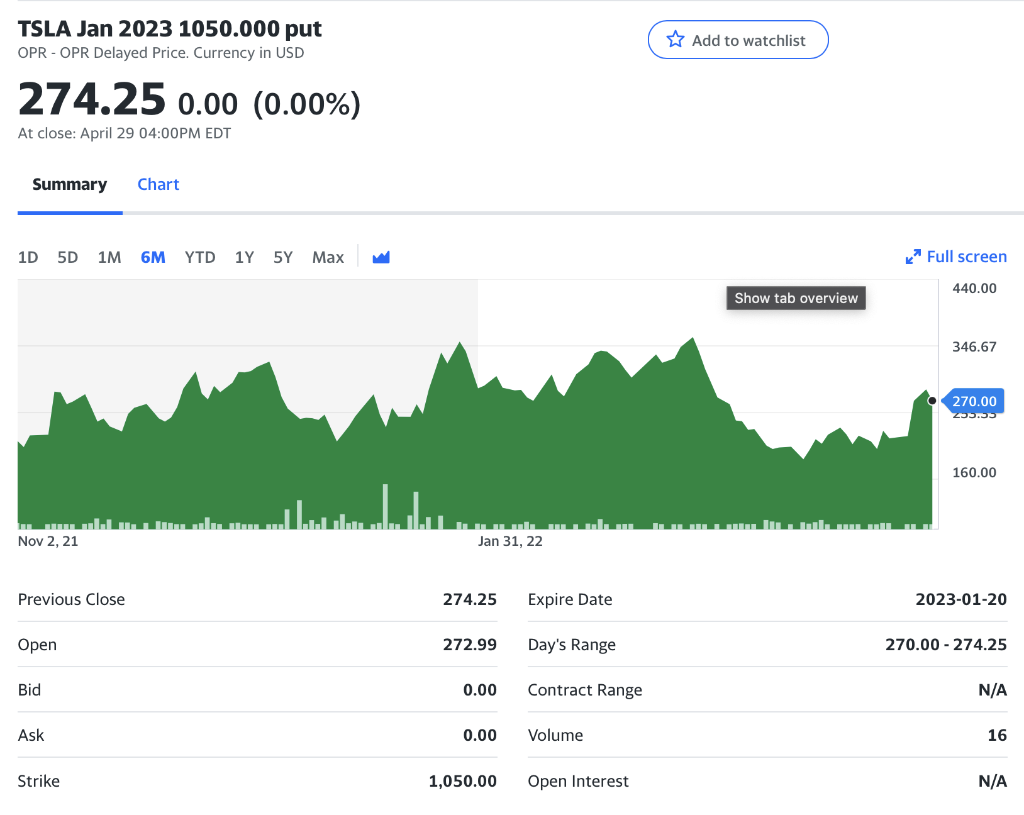Screen dimensions: 1024x815
Task: Click the 270.00 price marker on chart
Action: [x=974, y=400]
